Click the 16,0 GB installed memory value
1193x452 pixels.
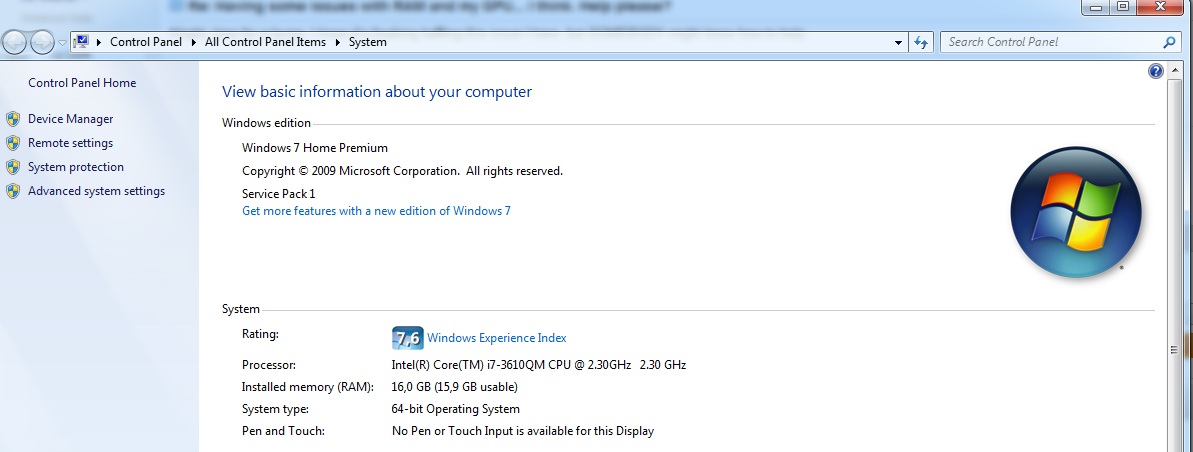(455, 387)
